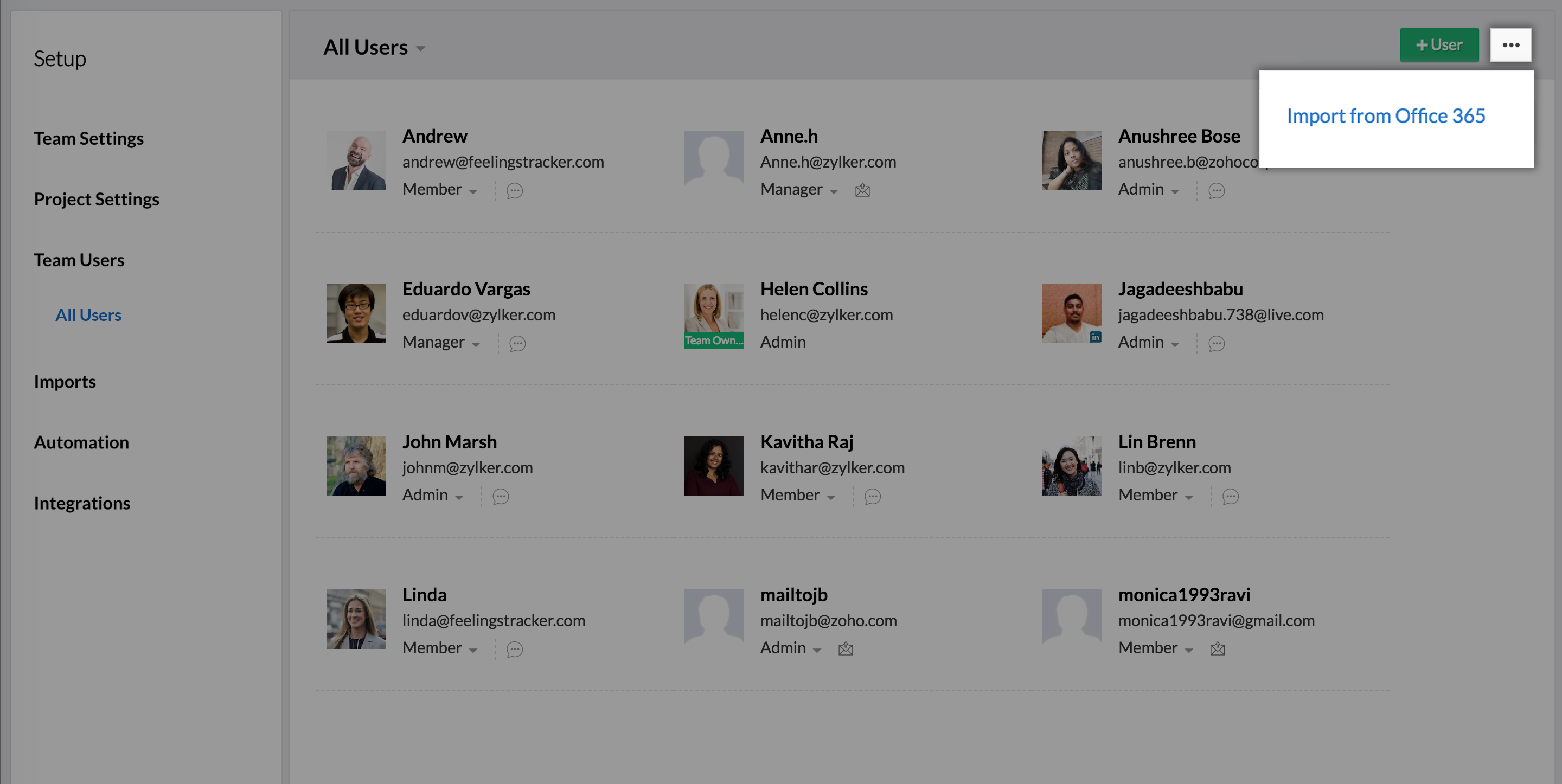The height and width of the screenshot is (784, 1562).
Task: Select All Users sidebar link
Action: coord(88,314)
